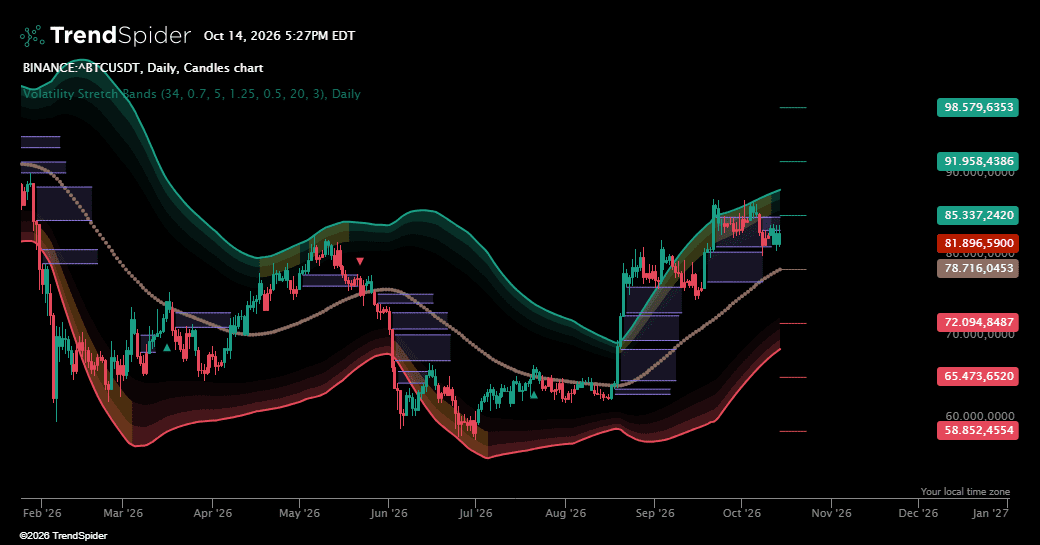Click the brown 78.716,0453 midline label
Screen dimensions: 1040x545
pos(978,269)
